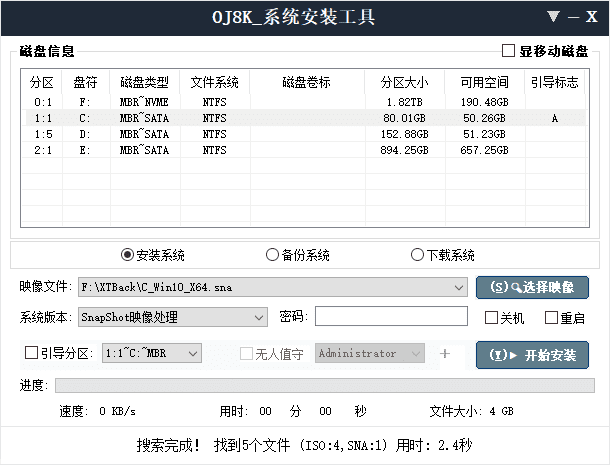Select the C: partition row
This screenshot has width=610, height=465.
pos(300,118)
